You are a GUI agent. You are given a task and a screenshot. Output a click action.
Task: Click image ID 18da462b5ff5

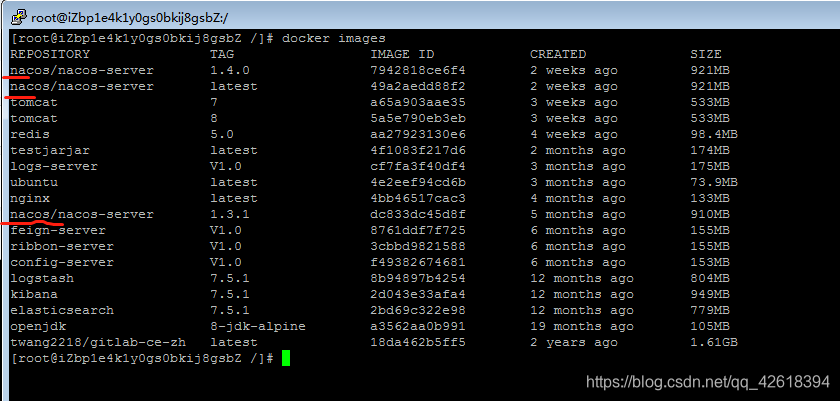418,343
